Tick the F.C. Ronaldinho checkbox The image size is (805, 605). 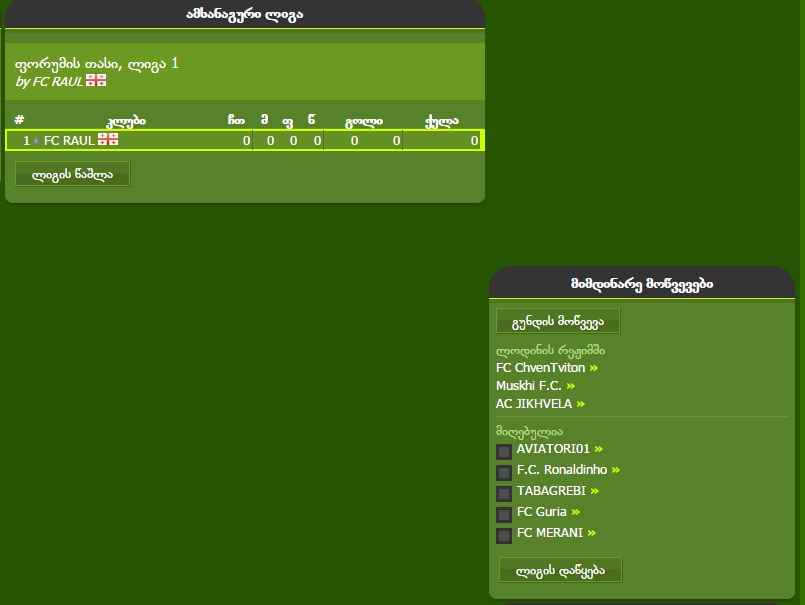[x=504, y=472]
